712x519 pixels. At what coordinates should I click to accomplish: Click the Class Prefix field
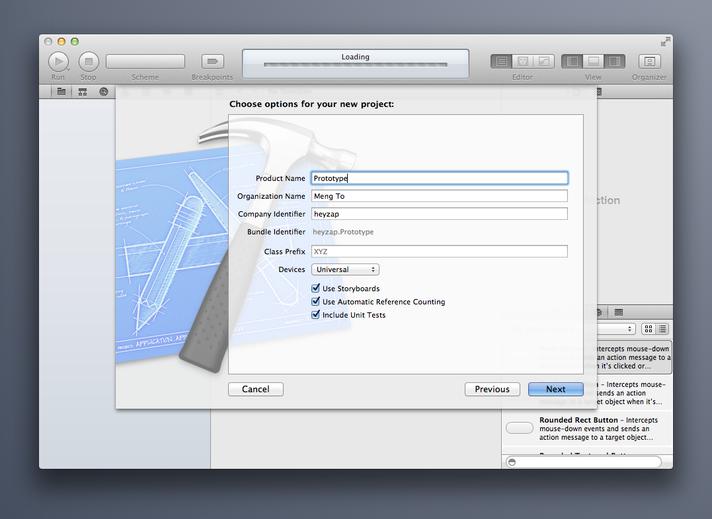coord(440,251)
